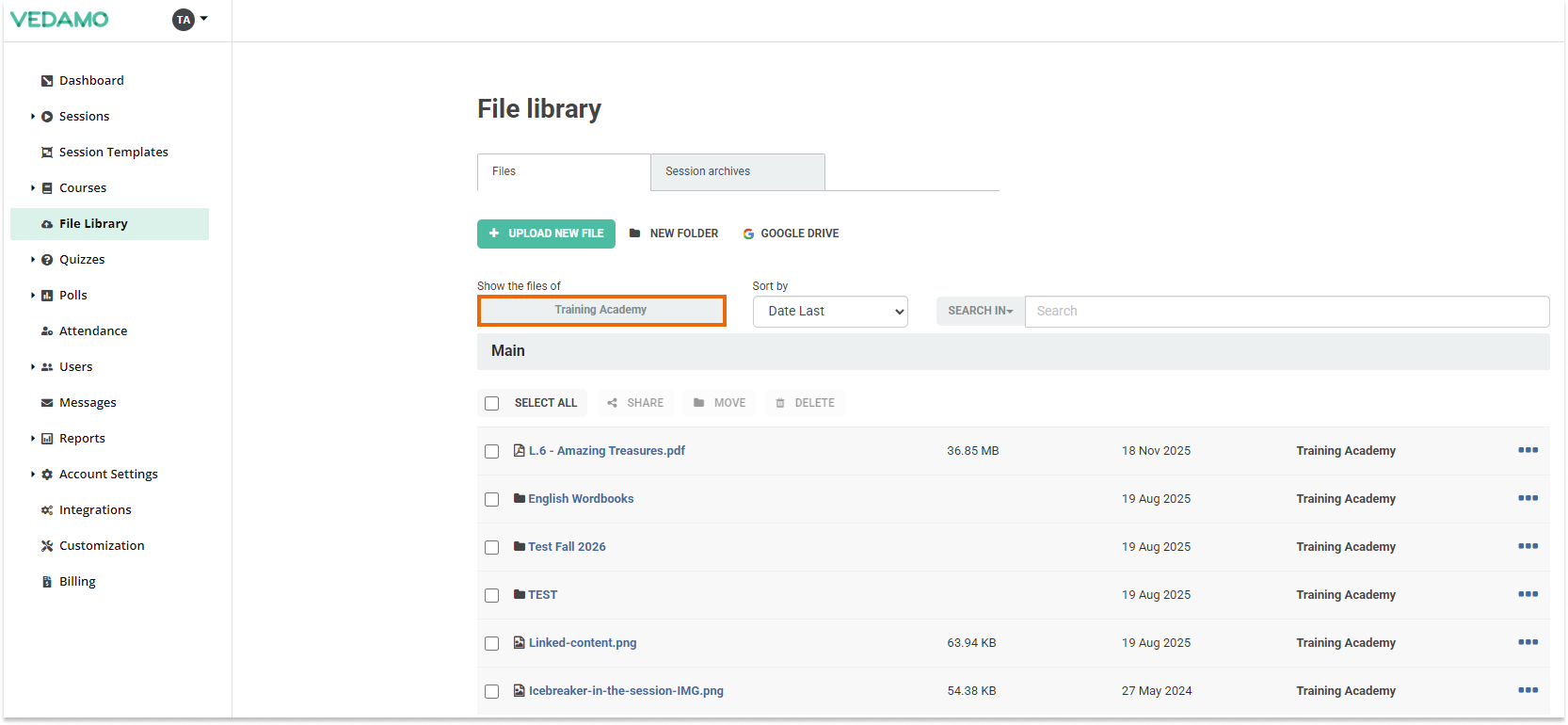Viewport: 1568px width, 725px height.
Task: Click the File Library cloud icon
Action: coord(47,224)
